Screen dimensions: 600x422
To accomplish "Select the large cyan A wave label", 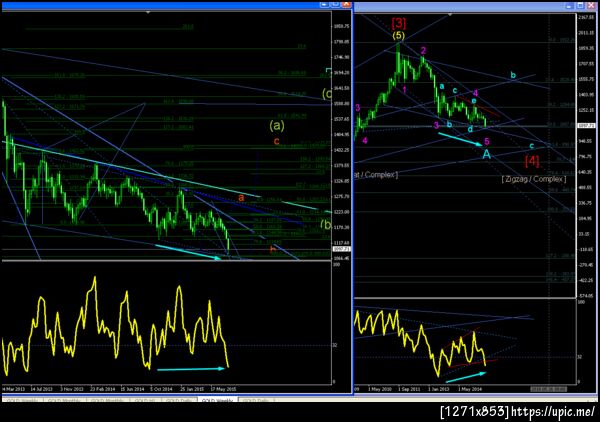I will point(486,154).
